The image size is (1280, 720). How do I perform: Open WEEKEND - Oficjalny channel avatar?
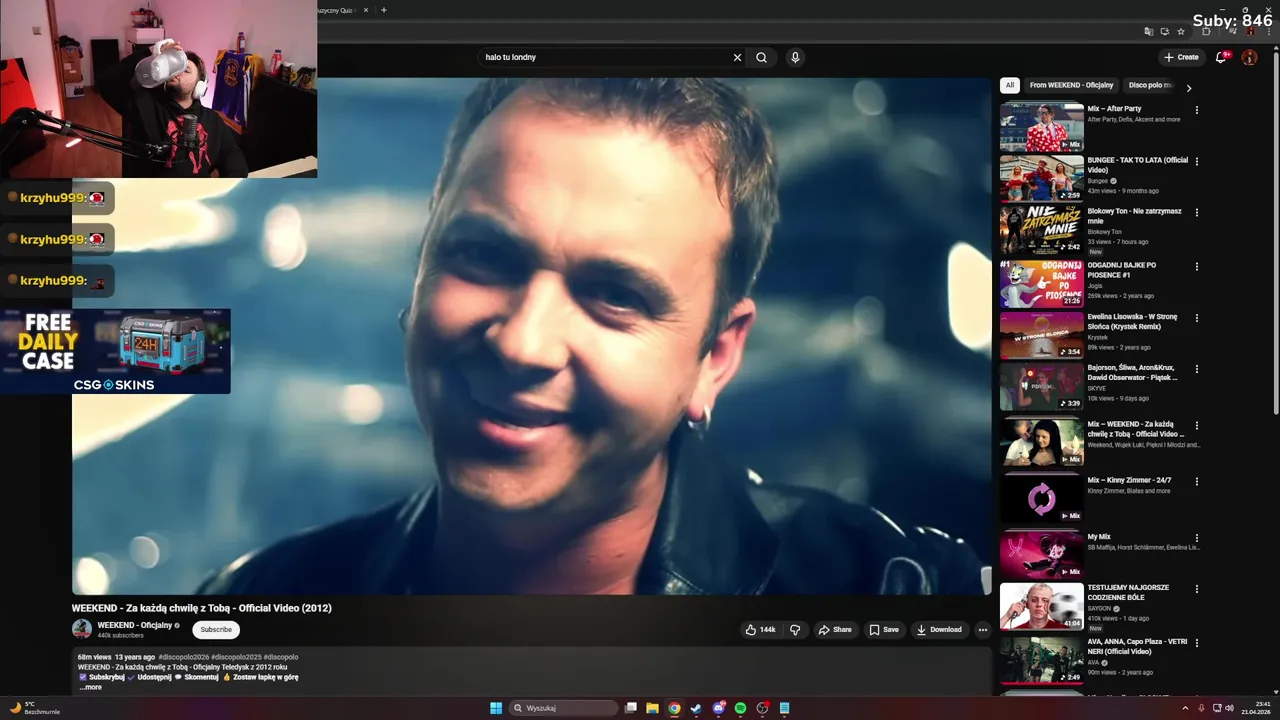pos(82,629)
